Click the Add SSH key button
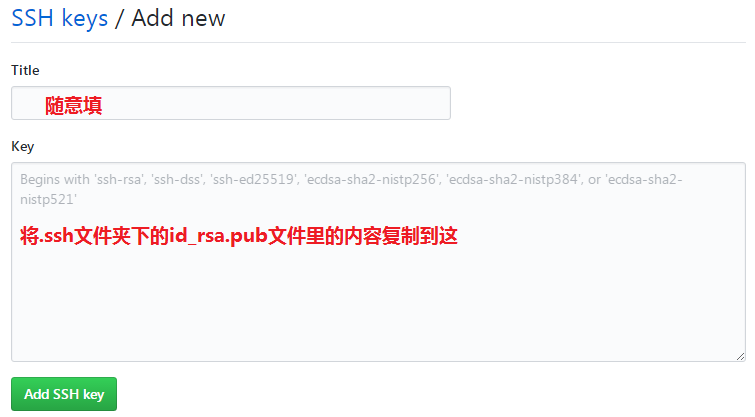This screenshot has width=755, height=417. [x=64, y=394]
